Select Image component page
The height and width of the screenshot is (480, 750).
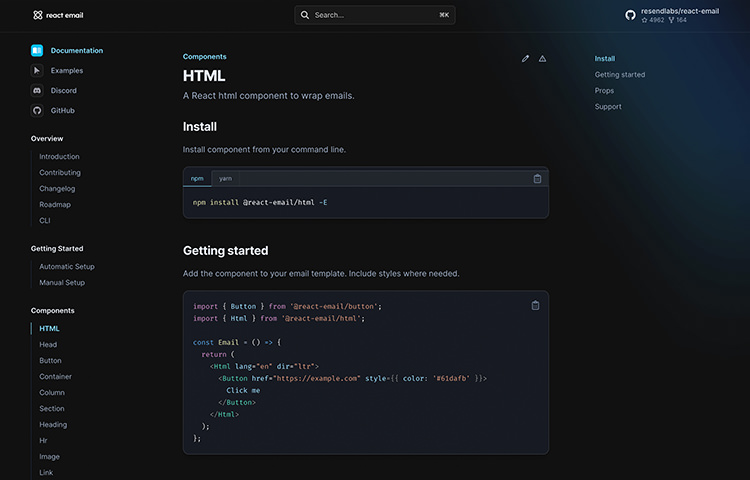pos(49,457)
